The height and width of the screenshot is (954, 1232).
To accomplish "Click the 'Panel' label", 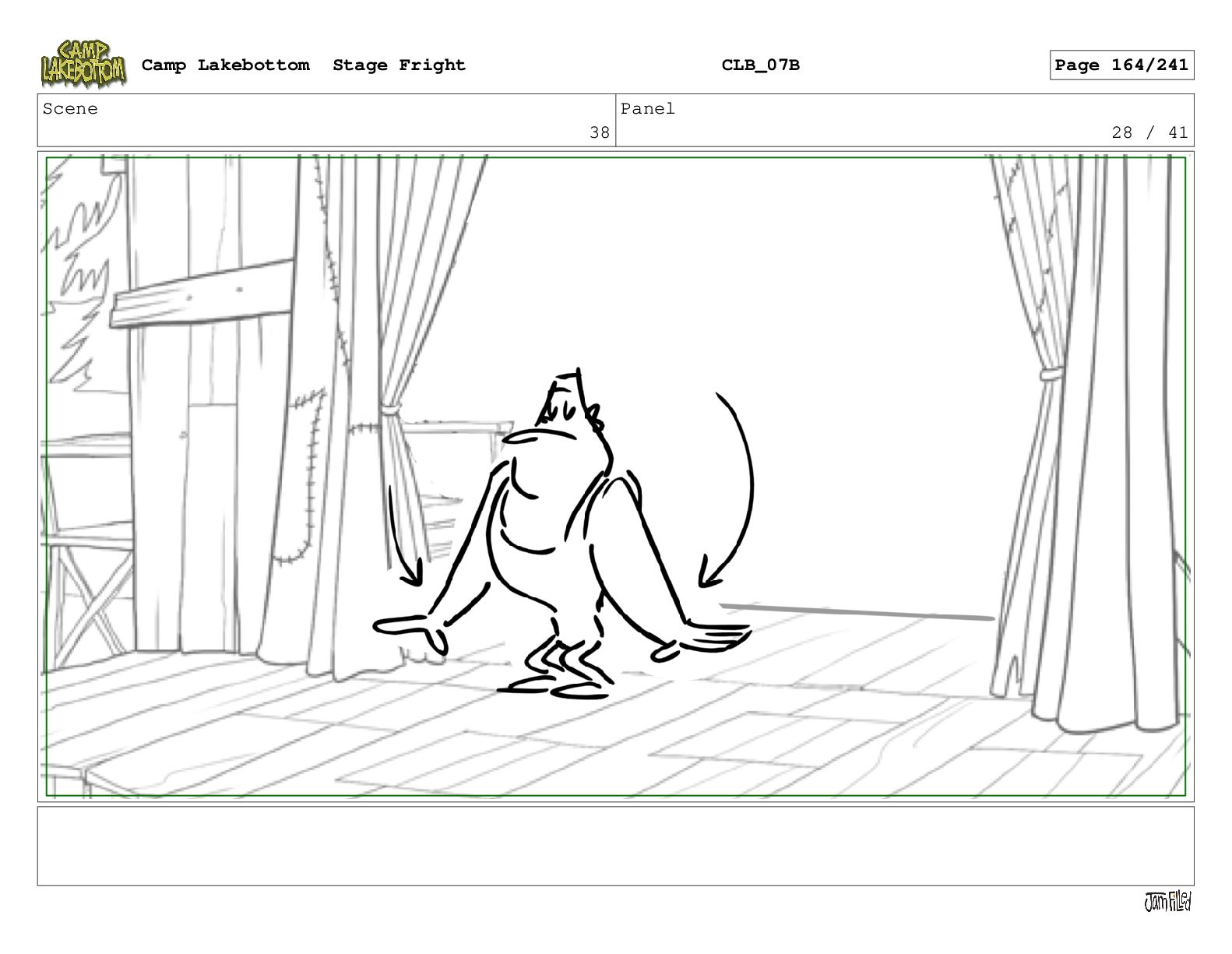I will (x=648, y=109).
